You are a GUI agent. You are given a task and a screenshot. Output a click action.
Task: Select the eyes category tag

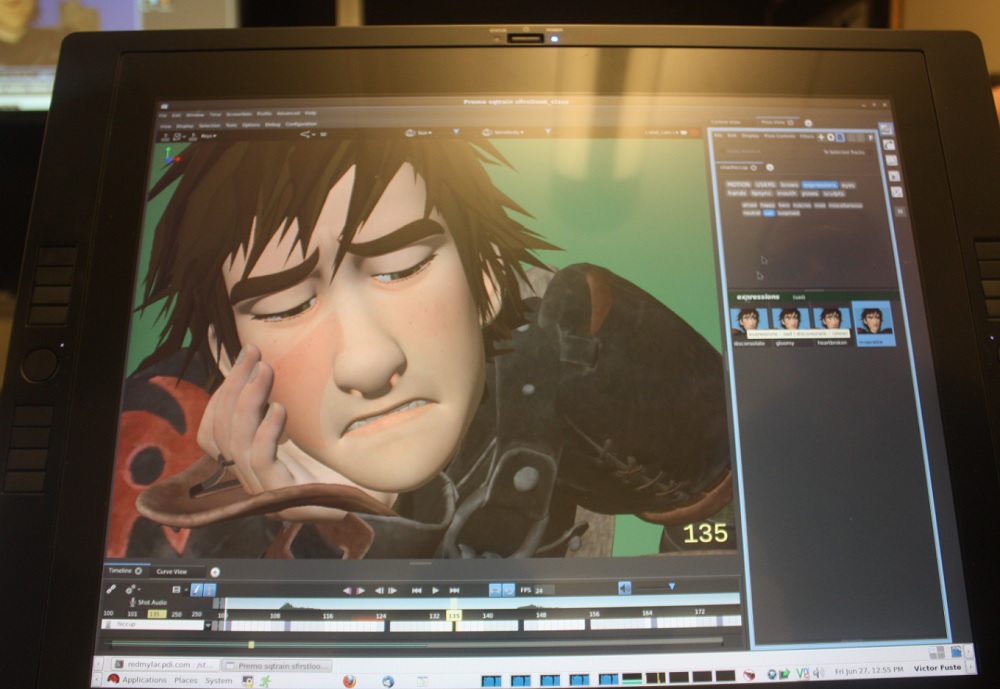tap(848, 185)
